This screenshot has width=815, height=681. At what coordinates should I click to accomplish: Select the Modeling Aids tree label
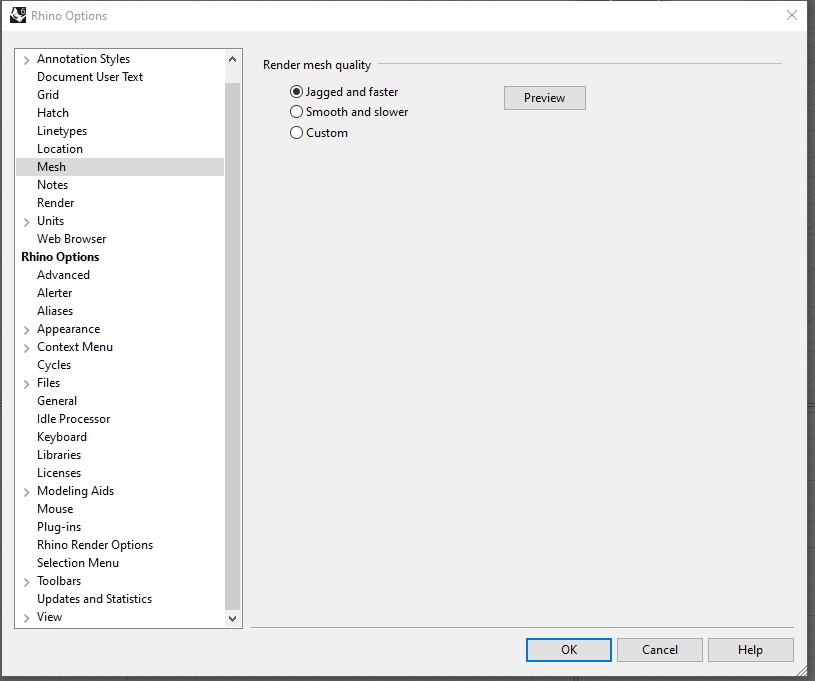pos(75,491)
